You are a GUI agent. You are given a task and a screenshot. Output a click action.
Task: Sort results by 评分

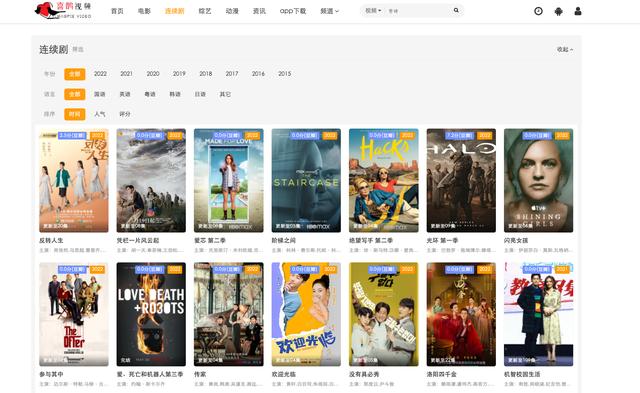(x=125, y=114)
